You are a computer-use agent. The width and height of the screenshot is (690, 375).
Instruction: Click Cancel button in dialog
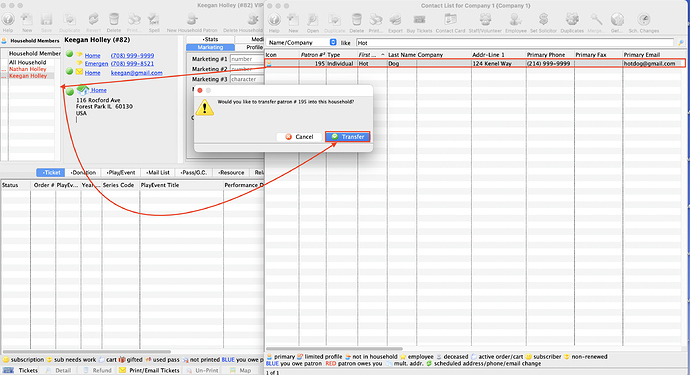(299, 137)
